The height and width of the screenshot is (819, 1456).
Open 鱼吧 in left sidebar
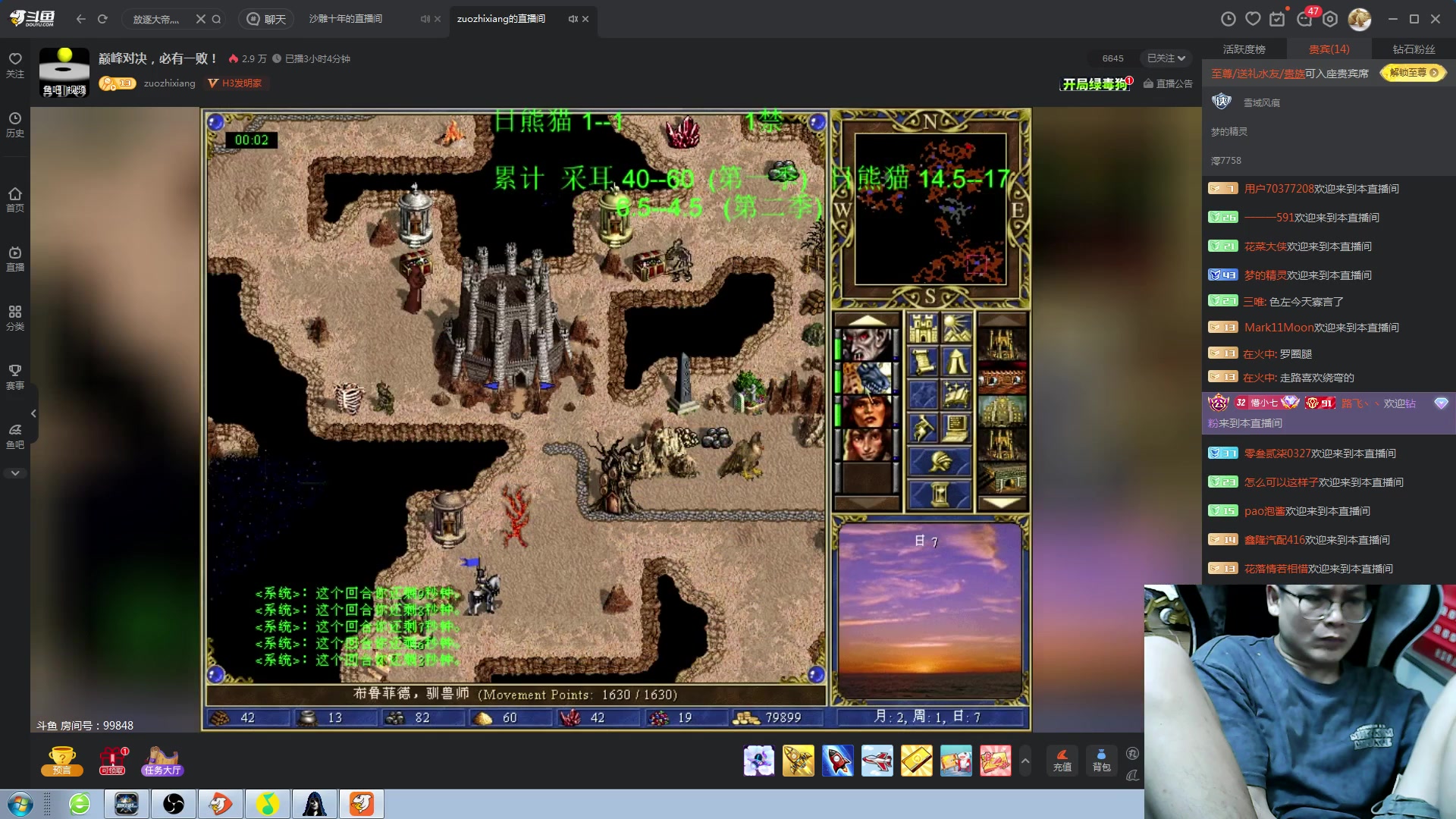point(15,436)
